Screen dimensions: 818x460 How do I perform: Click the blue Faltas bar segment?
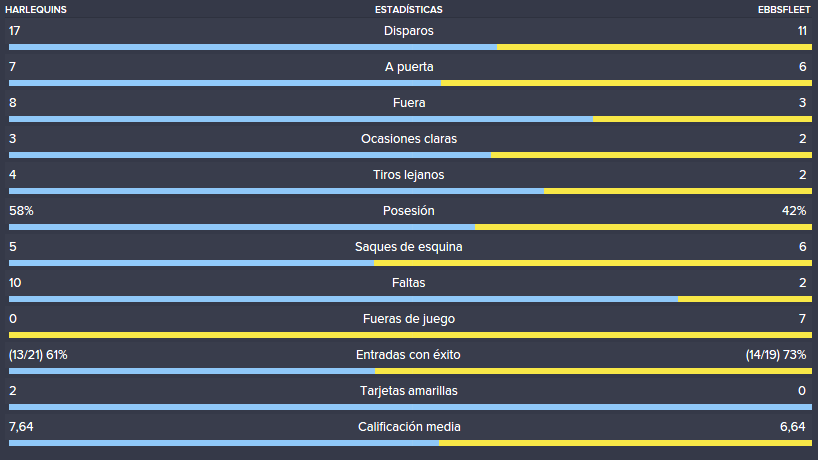343,299
